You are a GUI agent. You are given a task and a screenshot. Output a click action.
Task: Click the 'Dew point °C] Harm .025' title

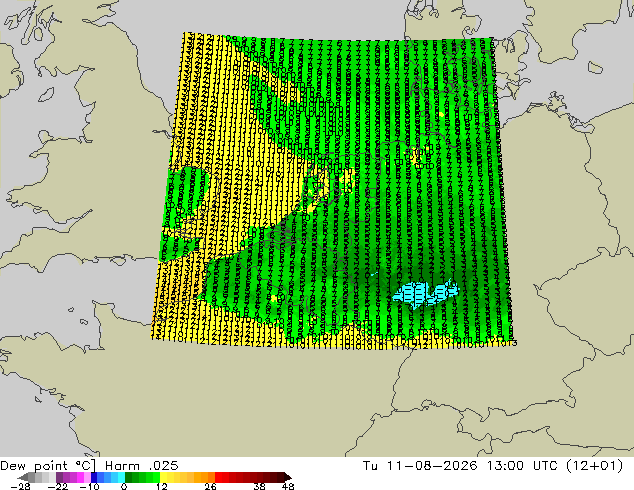89,466
